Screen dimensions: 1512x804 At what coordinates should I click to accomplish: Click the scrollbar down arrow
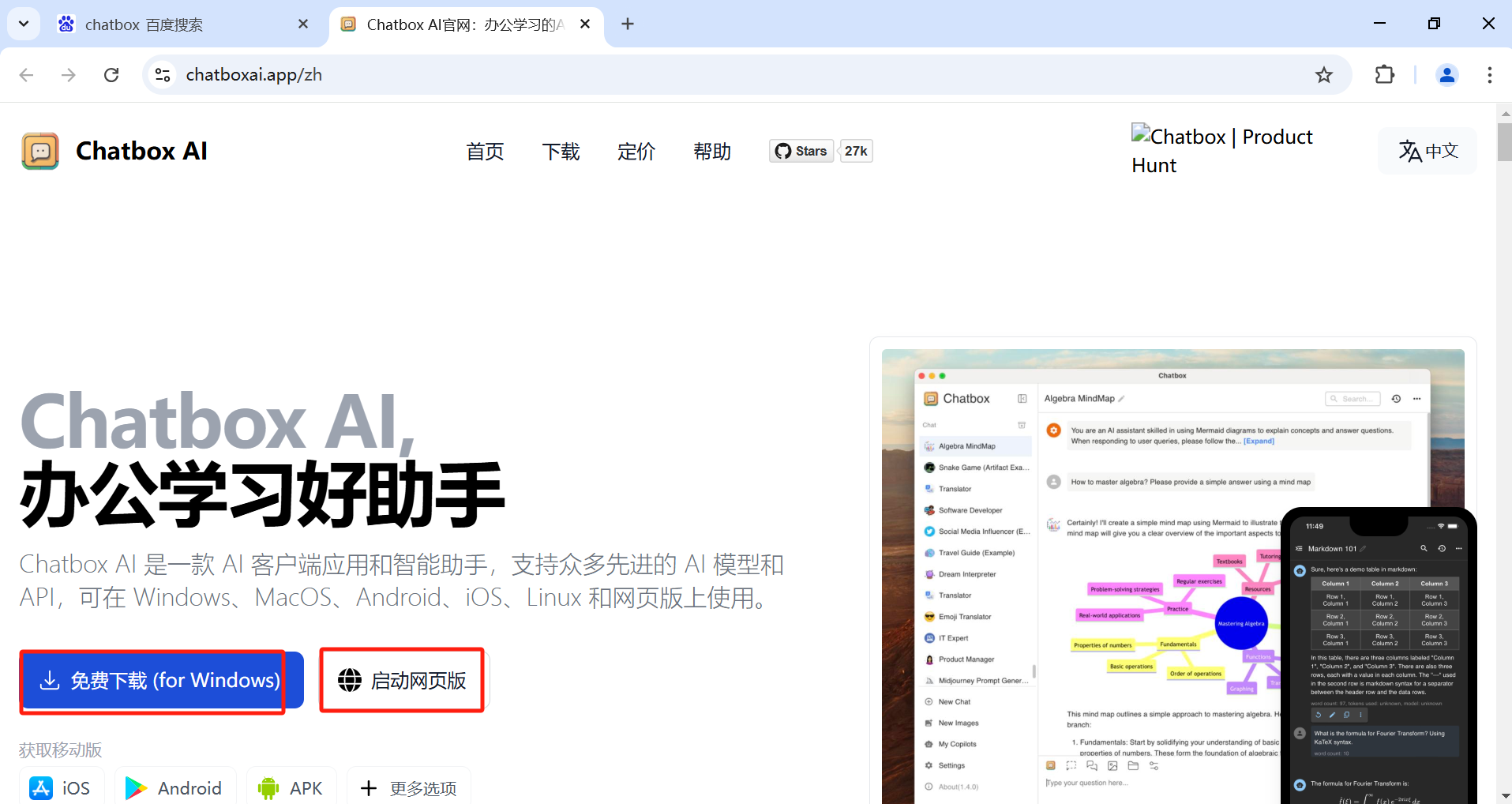tap(1505, 795)
